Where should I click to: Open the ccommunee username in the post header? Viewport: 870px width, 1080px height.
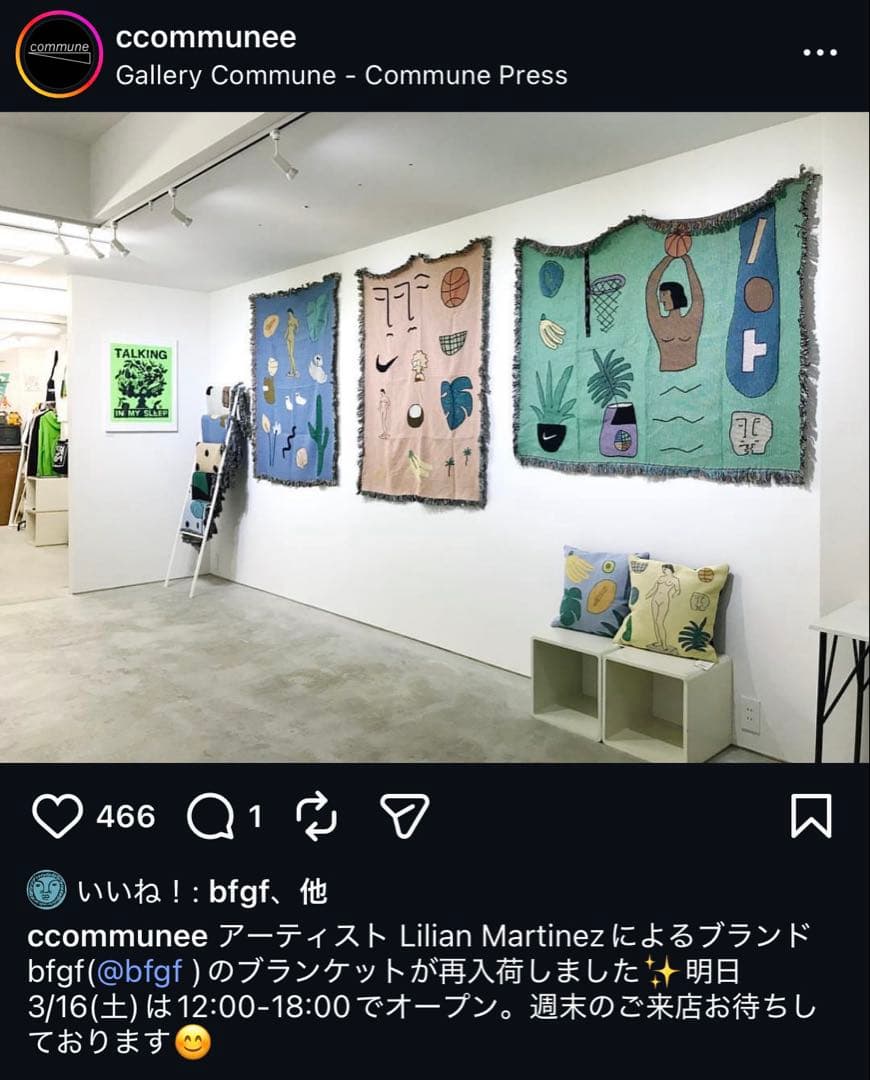[x=206, y=37]
